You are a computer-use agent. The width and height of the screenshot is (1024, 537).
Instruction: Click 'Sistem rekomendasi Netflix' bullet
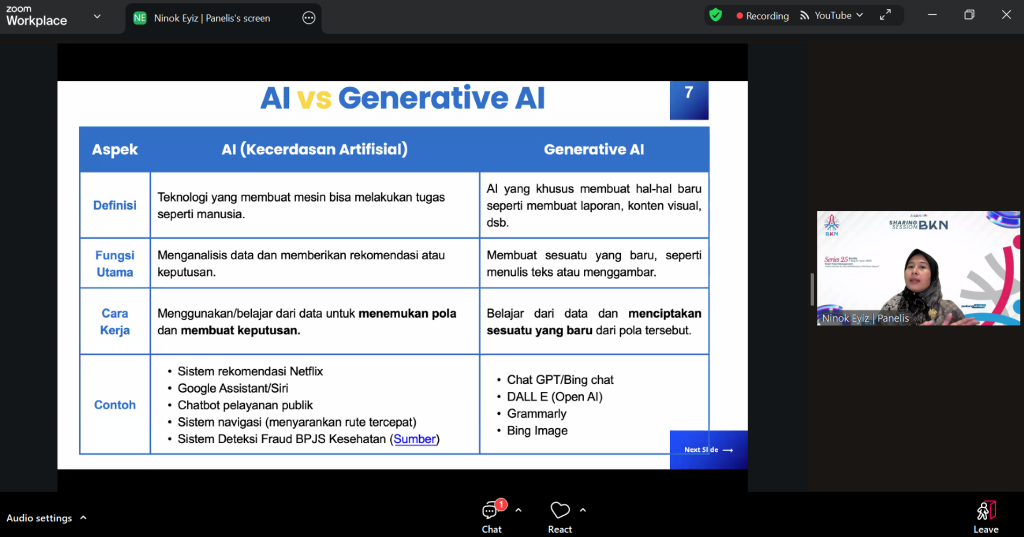pyautogui.click(x=250, y=371)
